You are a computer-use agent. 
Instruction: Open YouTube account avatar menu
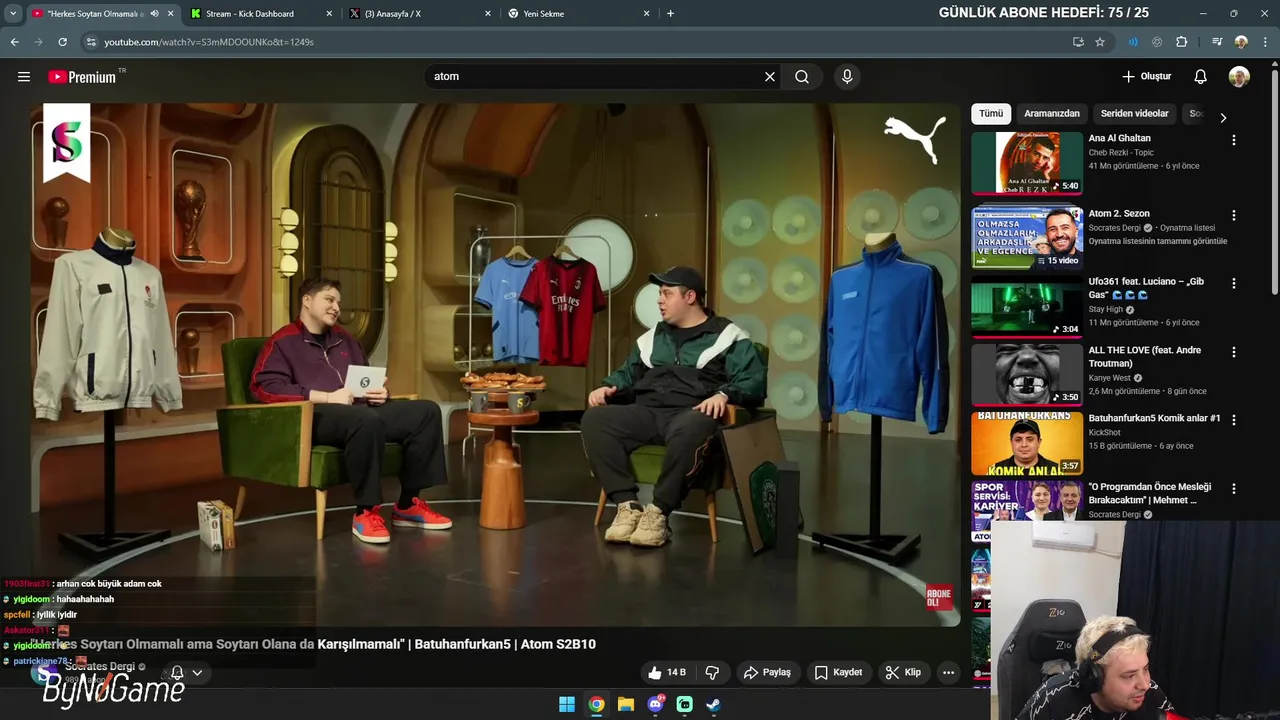(1239, 77)
